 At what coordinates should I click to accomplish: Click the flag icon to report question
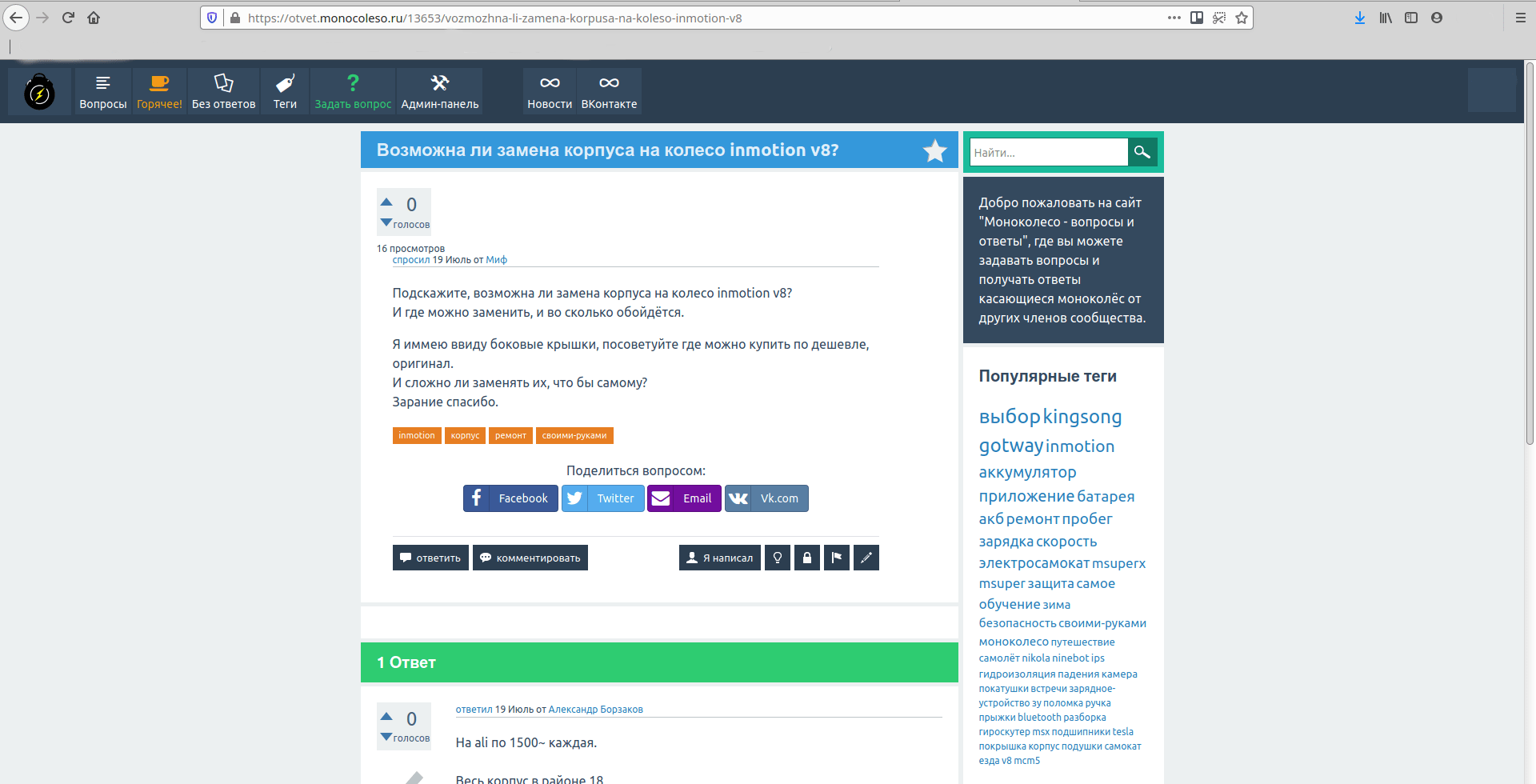[x=836, y=557]
